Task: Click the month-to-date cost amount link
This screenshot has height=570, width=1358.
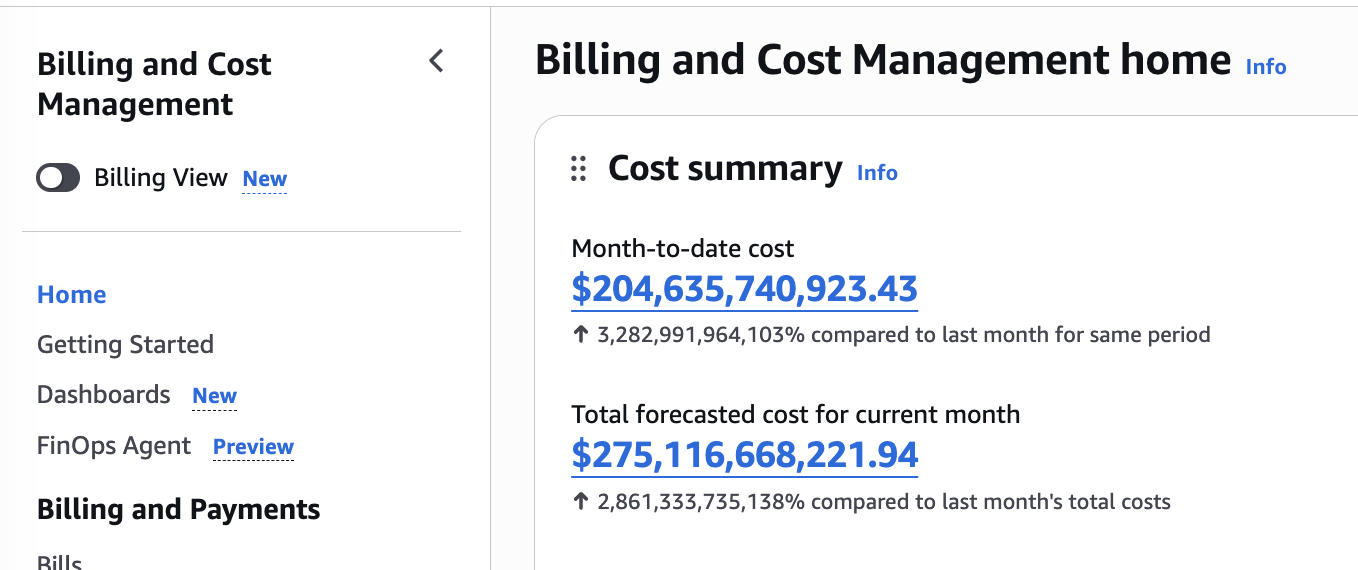Action: pyautogui.click(x=745, y=289)
